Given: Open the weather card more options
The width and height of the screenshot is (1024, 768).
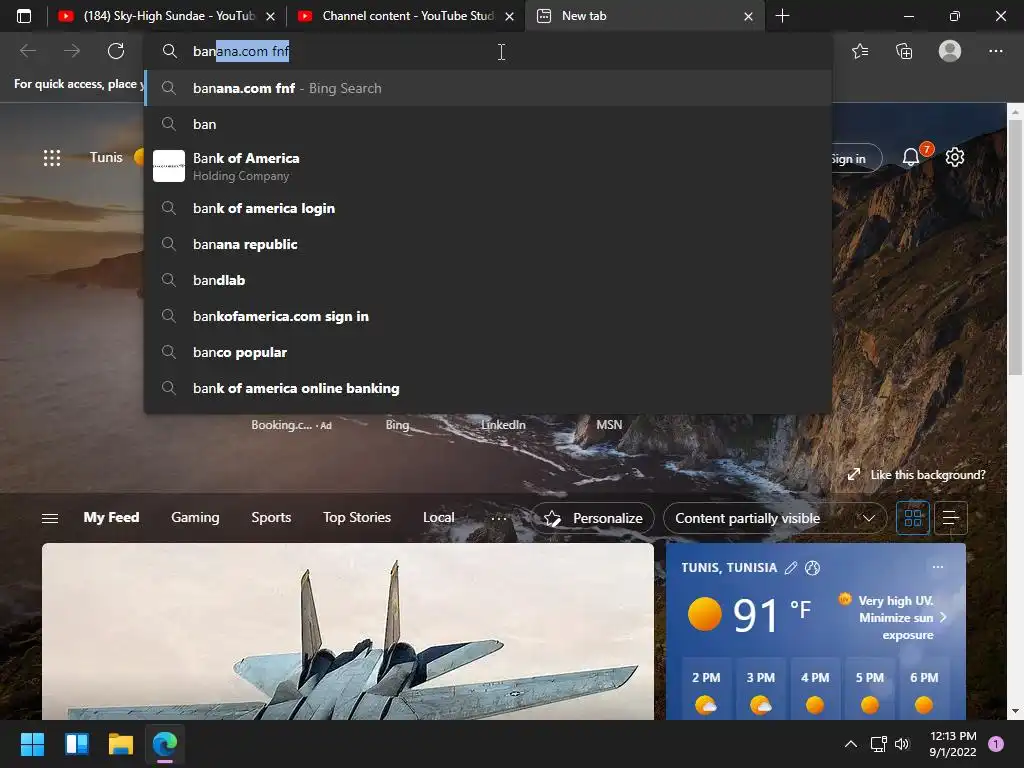Looking at the screenshot, I should click(938, 567).
